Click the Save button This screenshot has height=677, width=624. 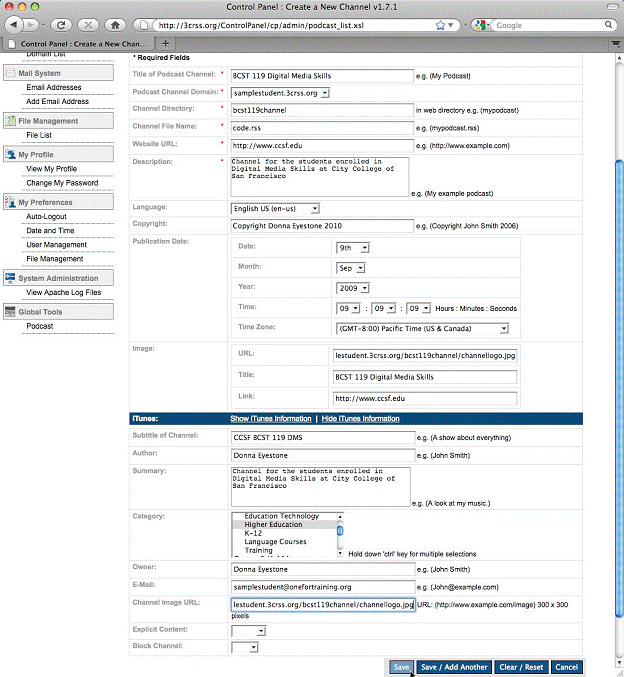400,667
